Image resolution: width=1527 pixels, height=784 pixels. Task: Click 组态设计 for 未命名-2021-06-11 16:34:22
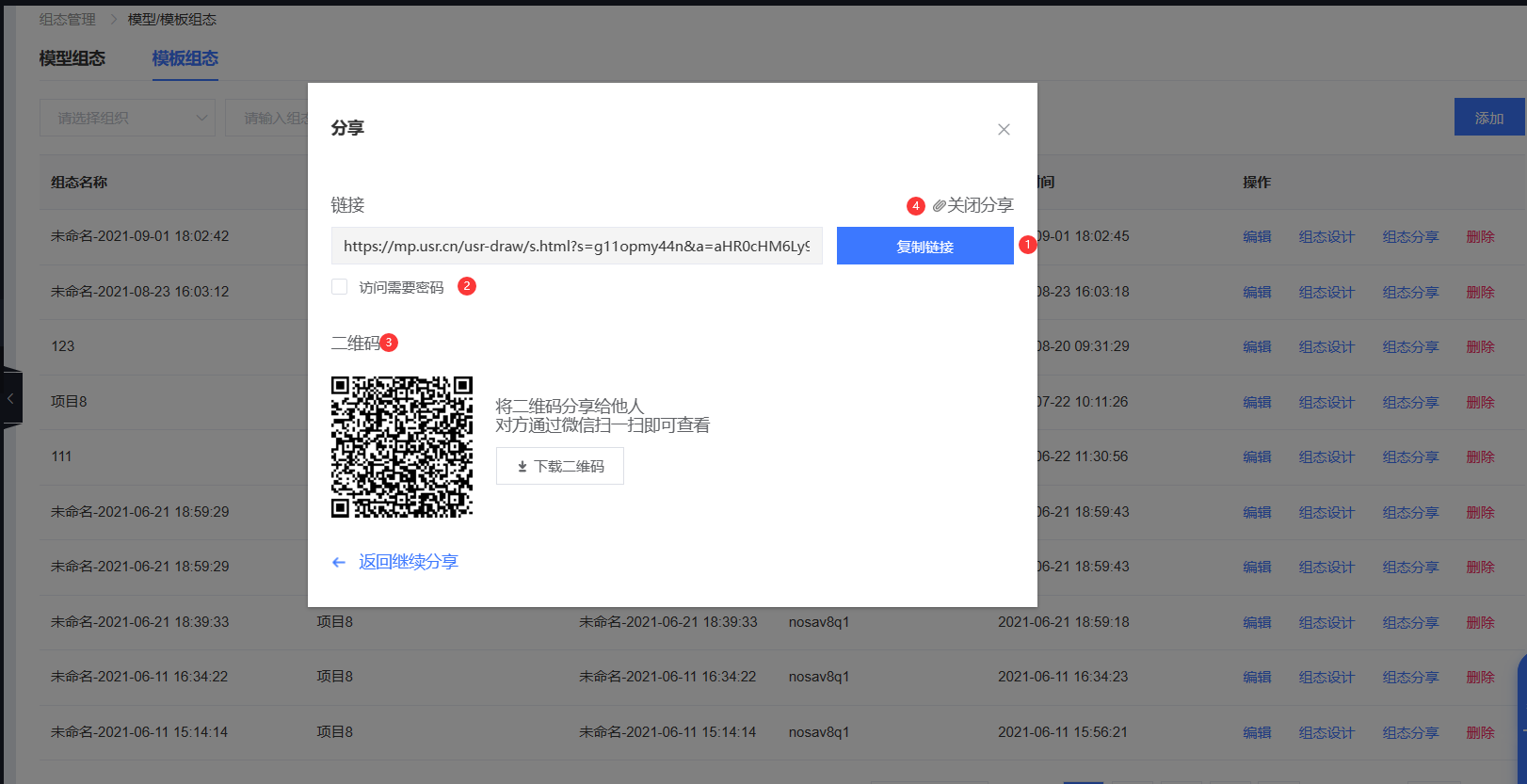[x=1326, y=677]
